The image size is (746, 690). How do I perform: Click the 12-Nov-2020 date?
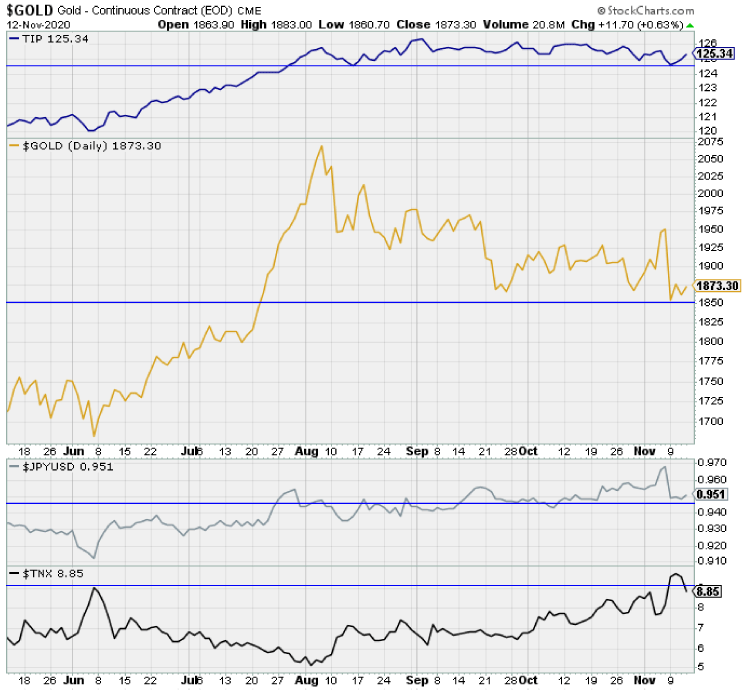point(38,25)
